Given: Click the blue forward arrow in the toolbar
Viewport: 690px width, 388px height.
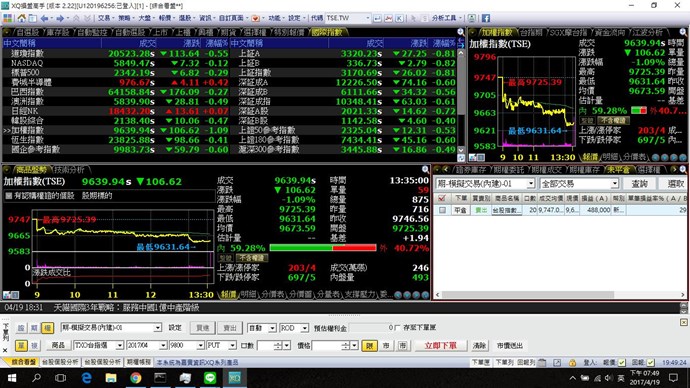Looking at the screenshot, I should 60,18.
